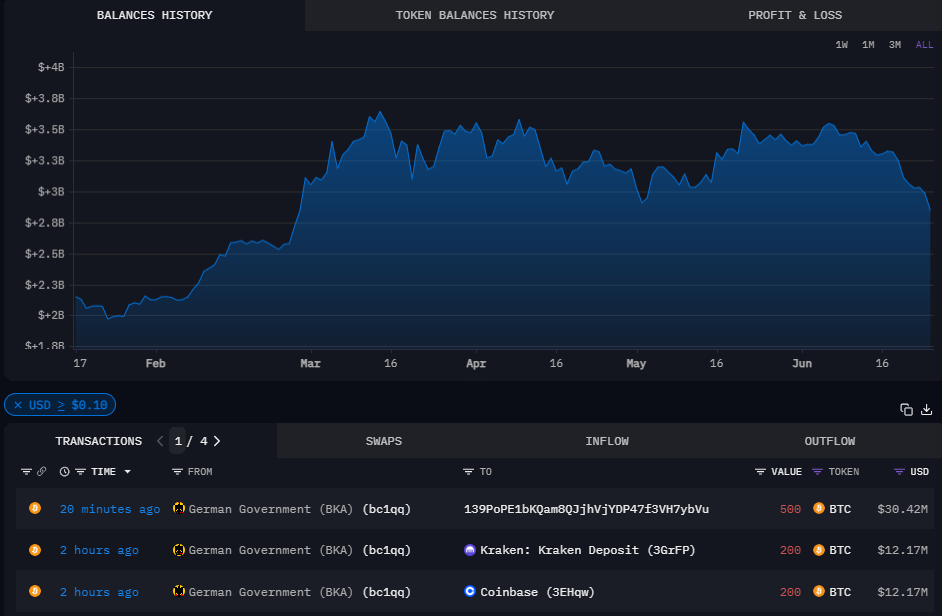Click the clock icon beside TIME header

(x=65, y=471)
